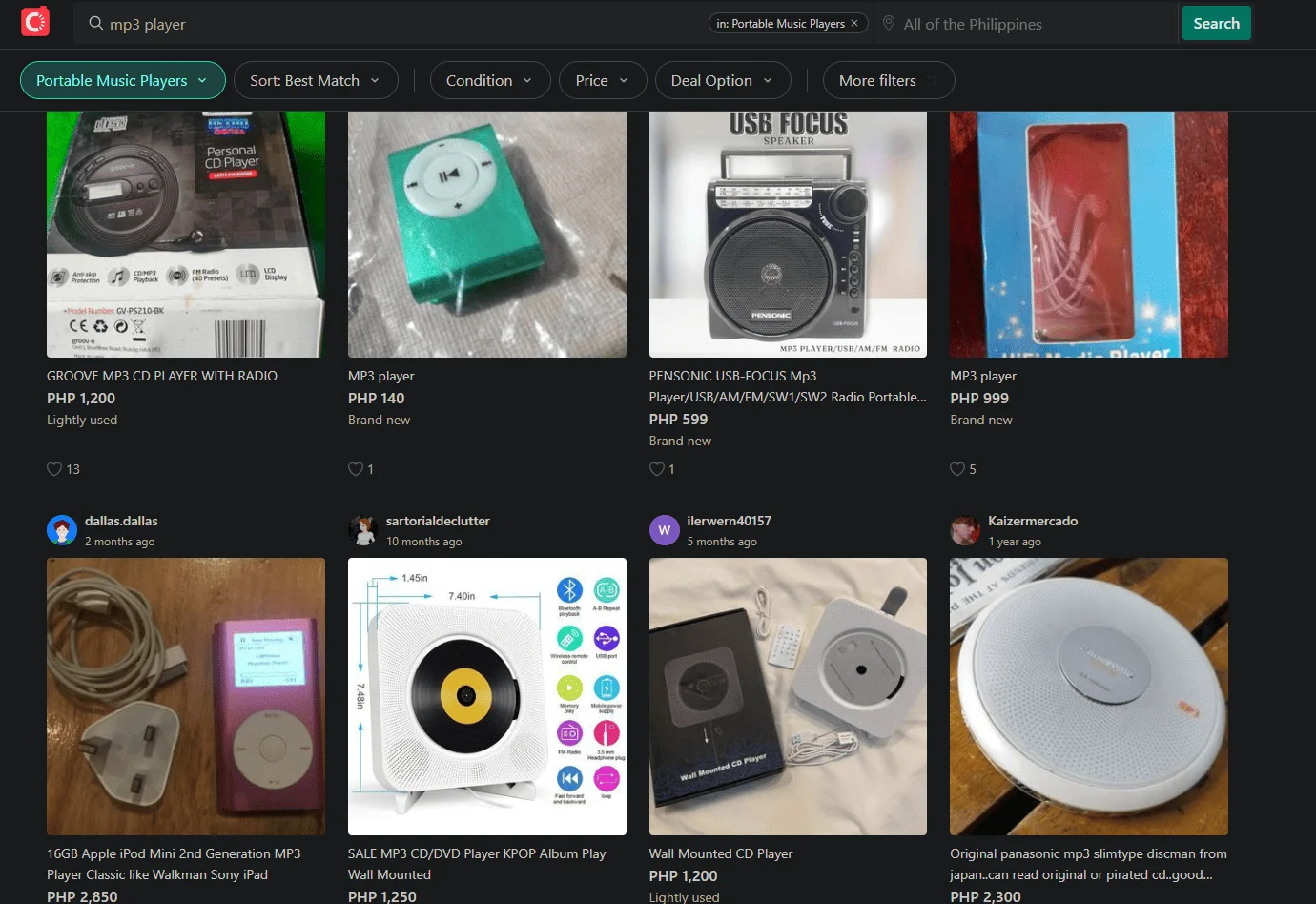Click the ilerwern40157 username
This screenshot has width=1316, height=904.
pyautogui.click(x=730, y=521)
